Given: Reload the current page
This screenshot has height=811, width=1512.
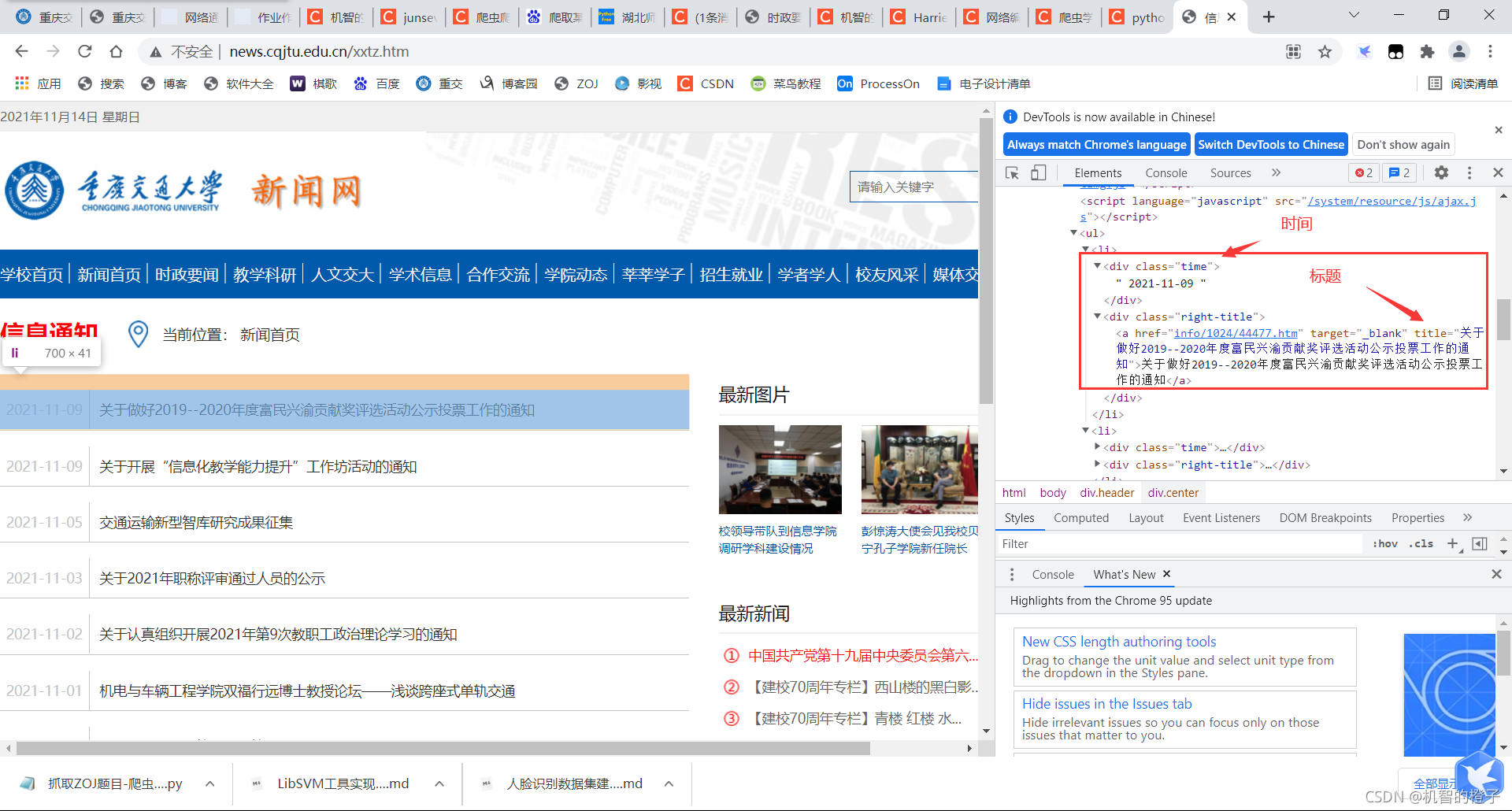Looking at the screenshot, I should pos(84,51).
